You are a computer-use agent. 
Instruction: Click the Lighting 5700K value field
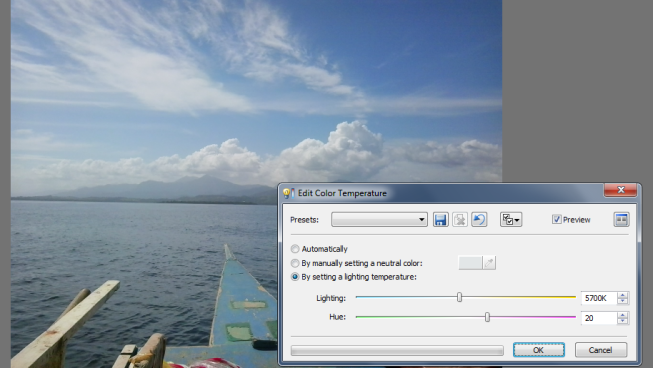click(x=599, y=298)
